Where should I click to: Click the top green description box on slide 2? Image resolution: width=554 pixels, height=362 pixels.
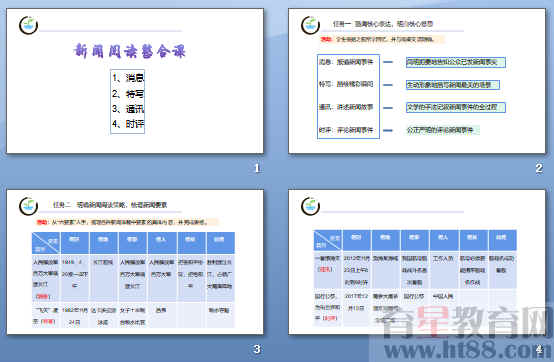456,63
